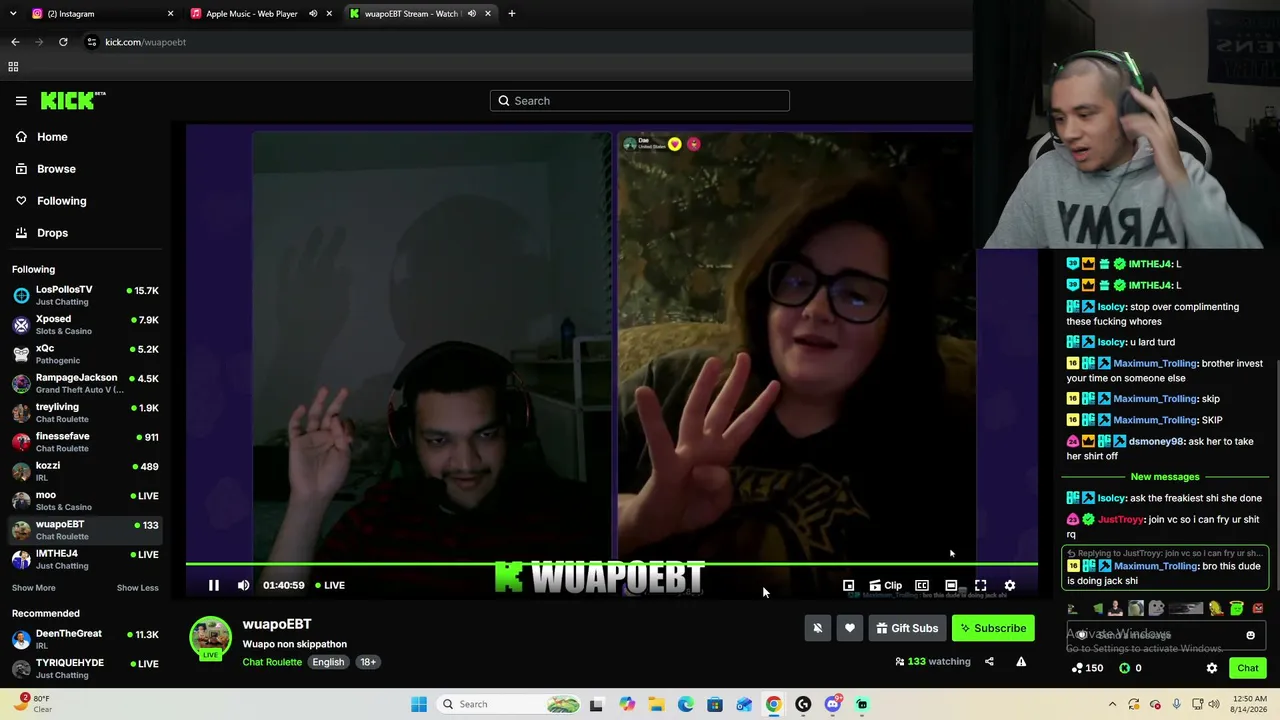The image size is (1280, 720).
Task: Expand Following list with Show More
Action: click(x=34, y=588)
